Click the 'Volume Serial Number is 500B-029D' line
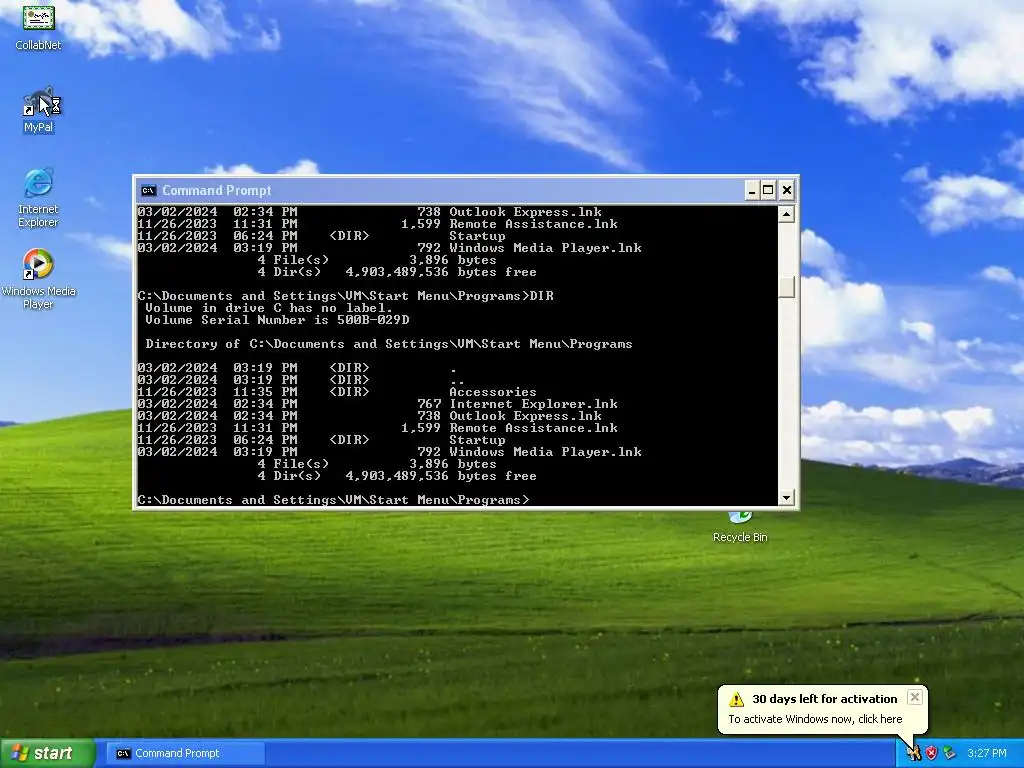The width and height of the screenshot is (1024, 768). tap(277, 320)
